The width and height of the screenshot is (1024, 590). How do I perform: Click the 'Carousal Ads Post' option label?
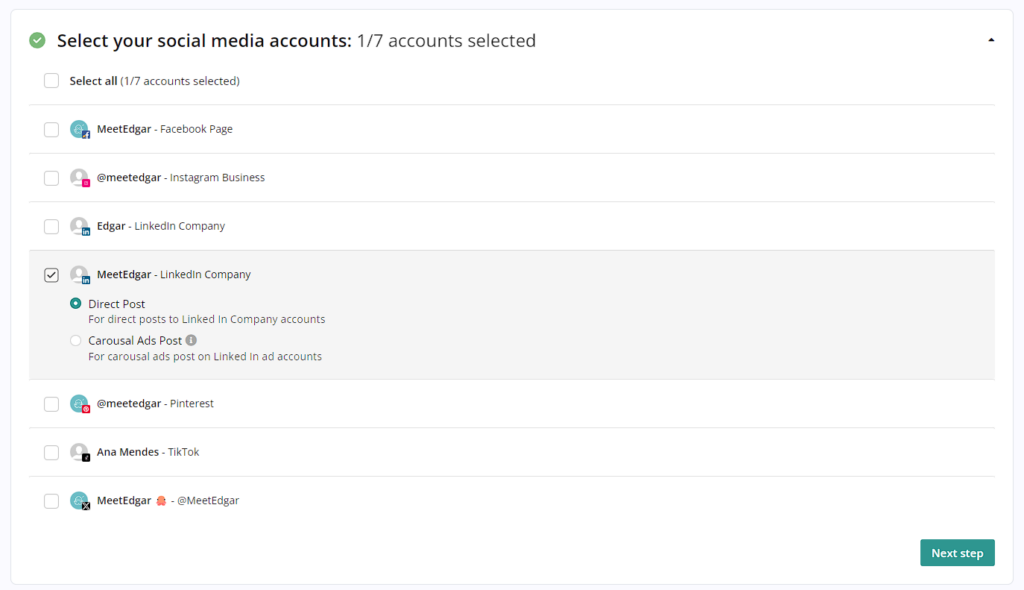coord(135,340)
